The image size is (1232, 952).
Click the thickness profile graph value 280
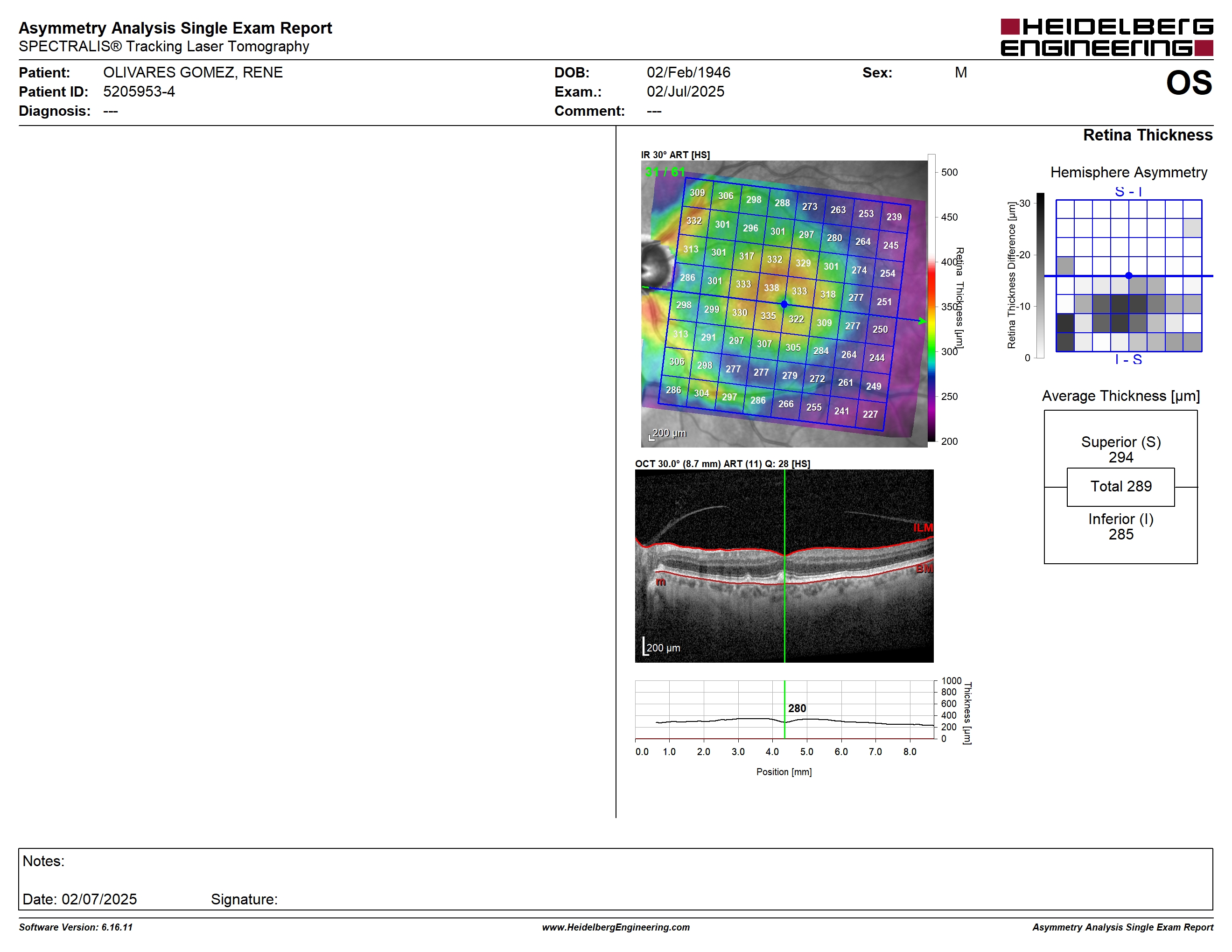click(x=797, y=708)
